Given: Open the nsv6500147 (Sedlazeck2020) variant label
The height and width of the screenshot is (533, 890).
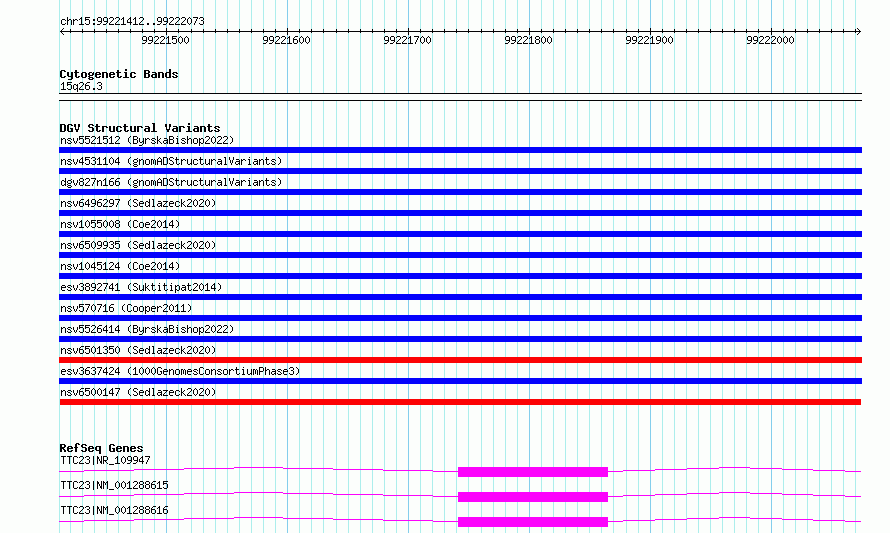Looking at the screenshot, I should click(x=138, y=392).
